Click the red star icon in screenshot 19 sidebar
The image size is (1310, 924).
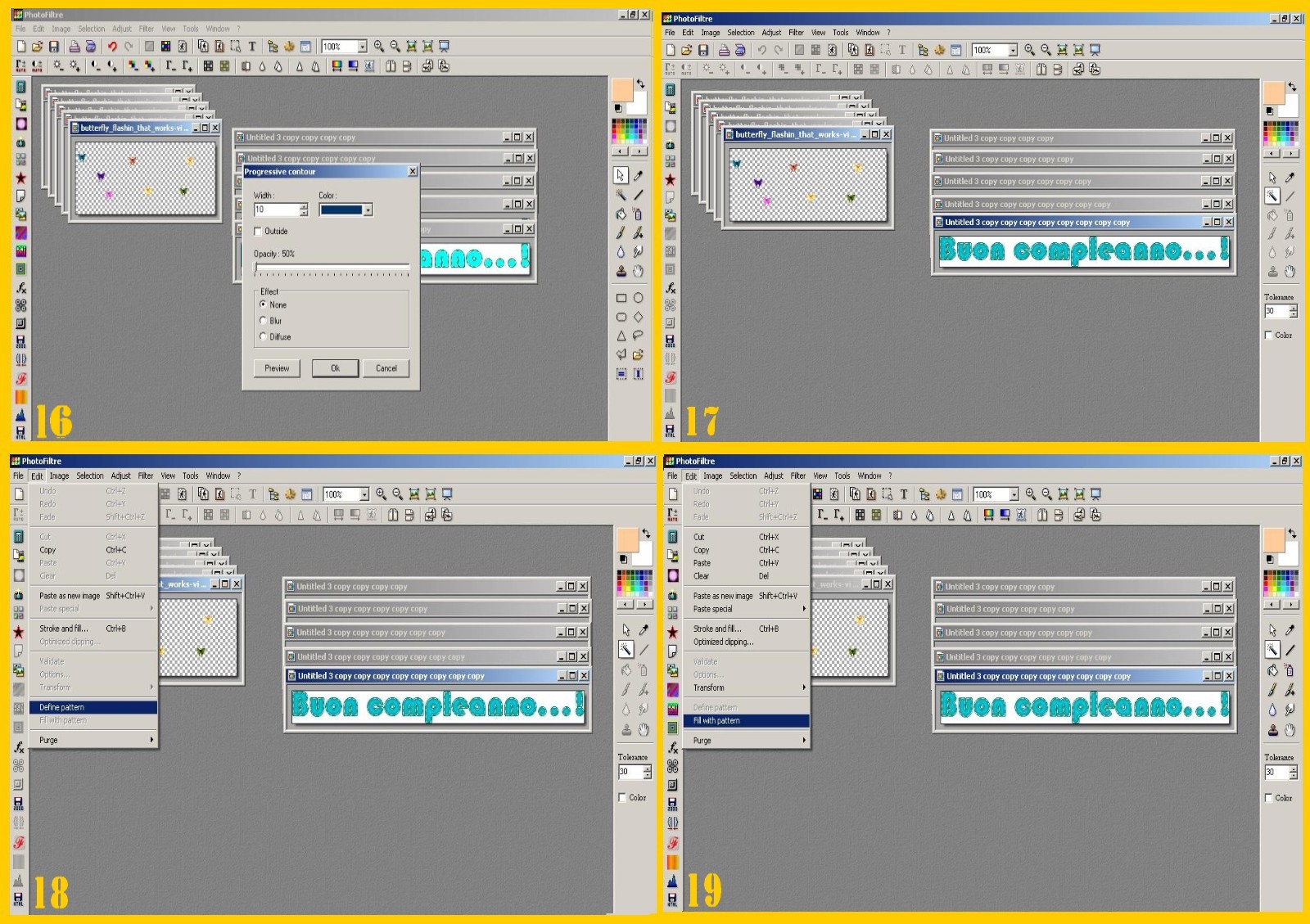672,632
